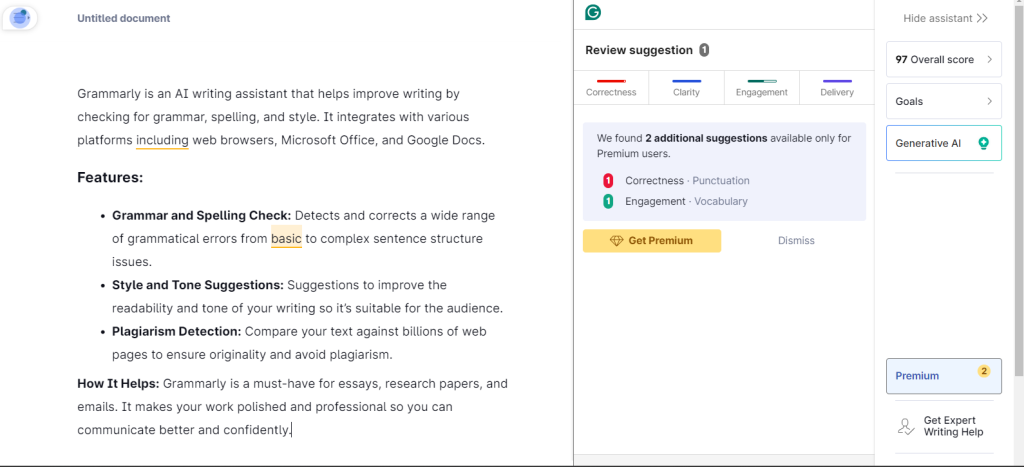Click the Grammarly home icon at top left
The width and height of the screenshot is (1024, 467).
pyautogui.click(x=20, y=18)
